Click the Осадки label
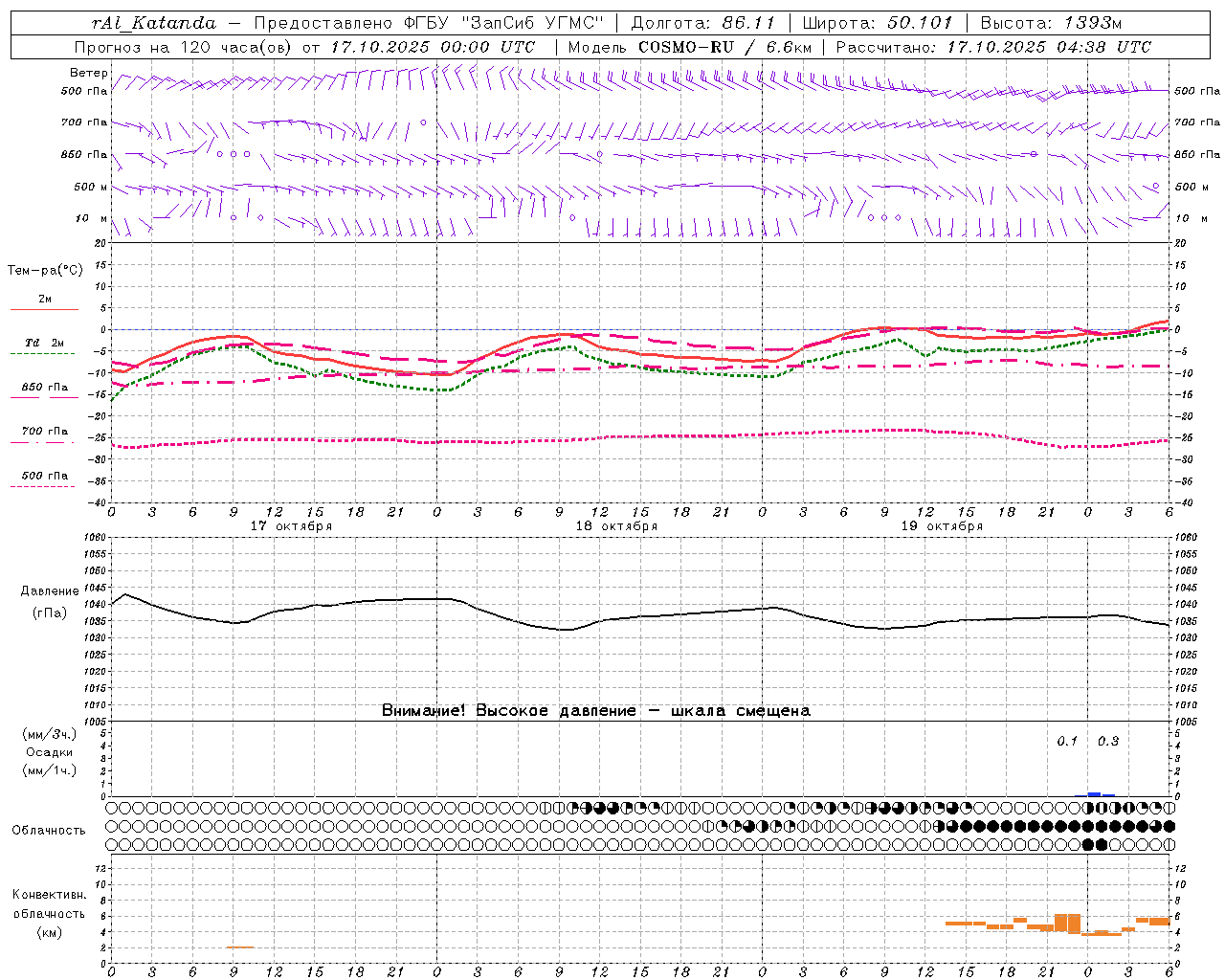Viewport: 1225px width, 980px height. [x=50, y=752]
